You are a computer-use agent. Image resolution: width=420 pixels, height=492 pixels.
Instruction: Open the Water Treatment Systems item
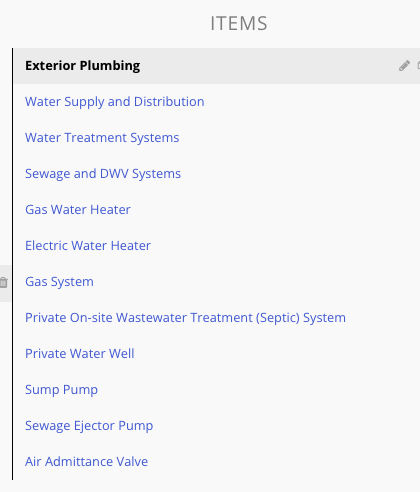click(x=102, y=138)
